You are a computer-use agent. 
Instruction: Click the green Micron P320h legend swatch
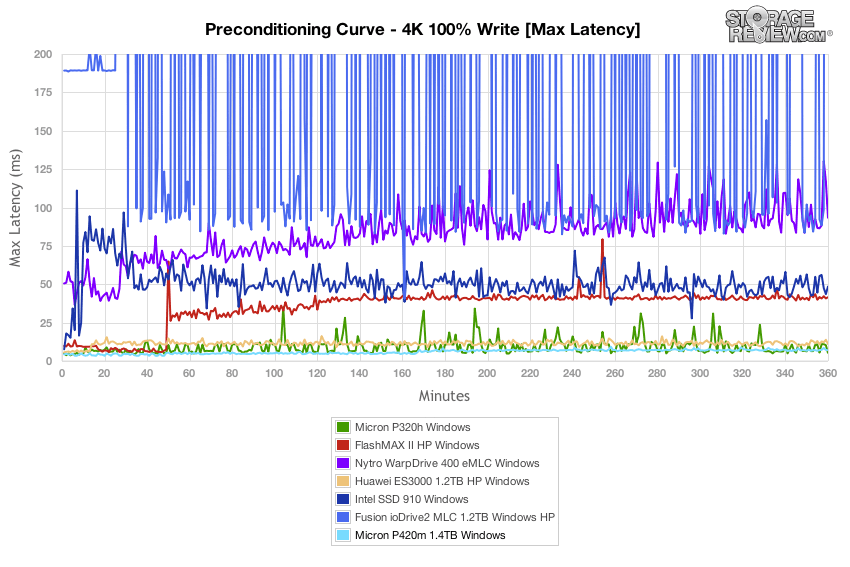click(343, 427)
